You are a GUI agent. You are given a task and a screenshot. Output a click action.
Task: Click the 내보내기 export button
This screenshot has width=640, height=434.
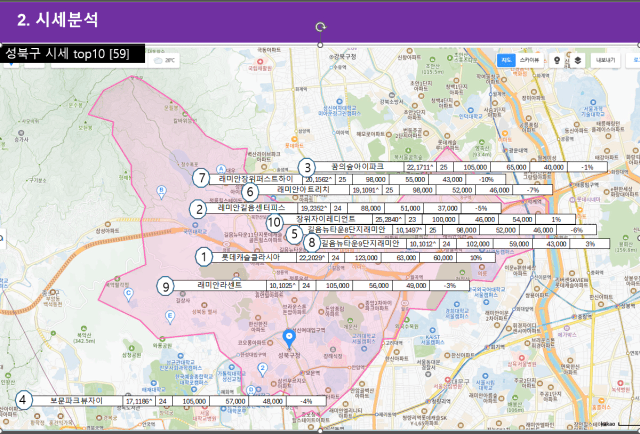[x=605, y=60]
